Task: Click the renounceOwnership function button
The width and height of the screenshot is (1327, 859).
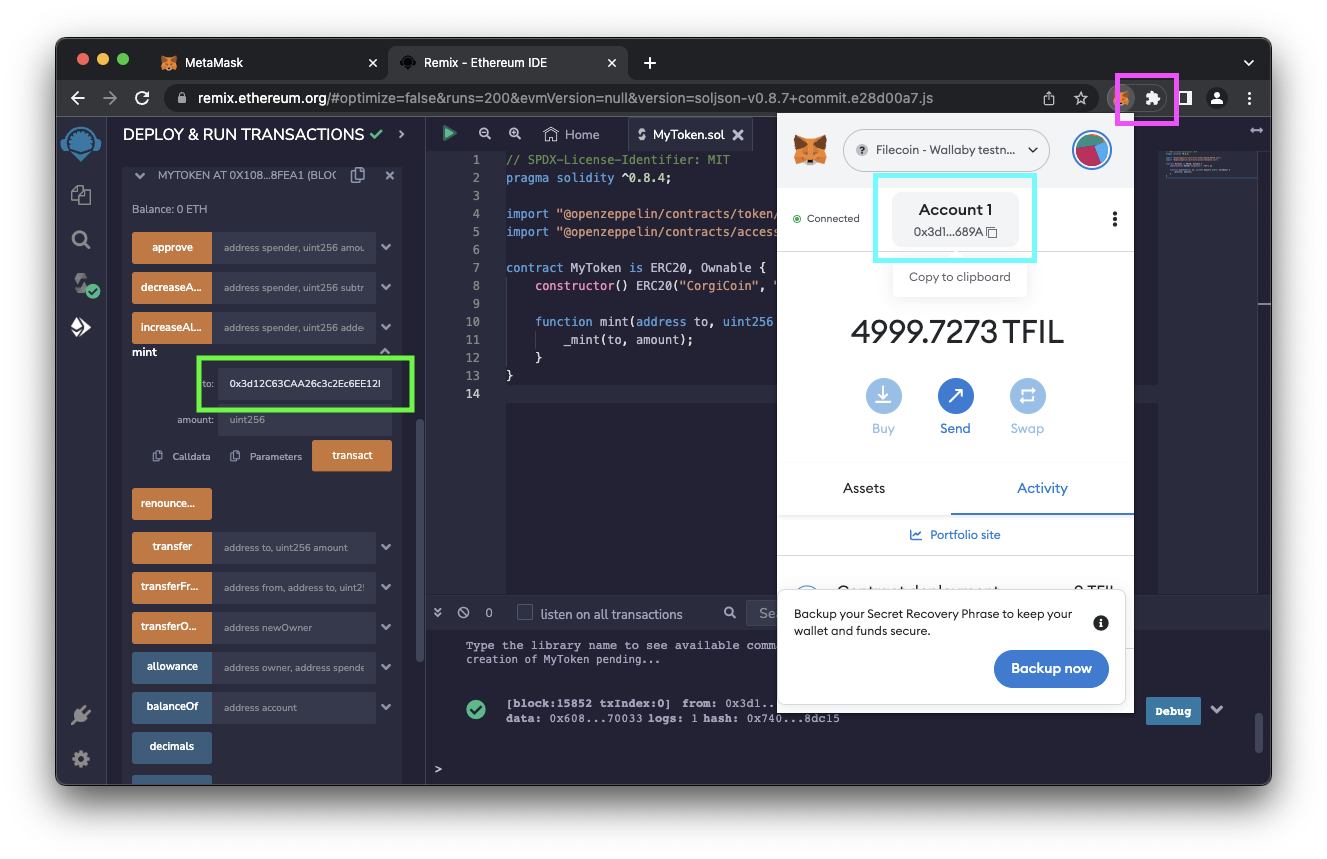Action: 172,504
